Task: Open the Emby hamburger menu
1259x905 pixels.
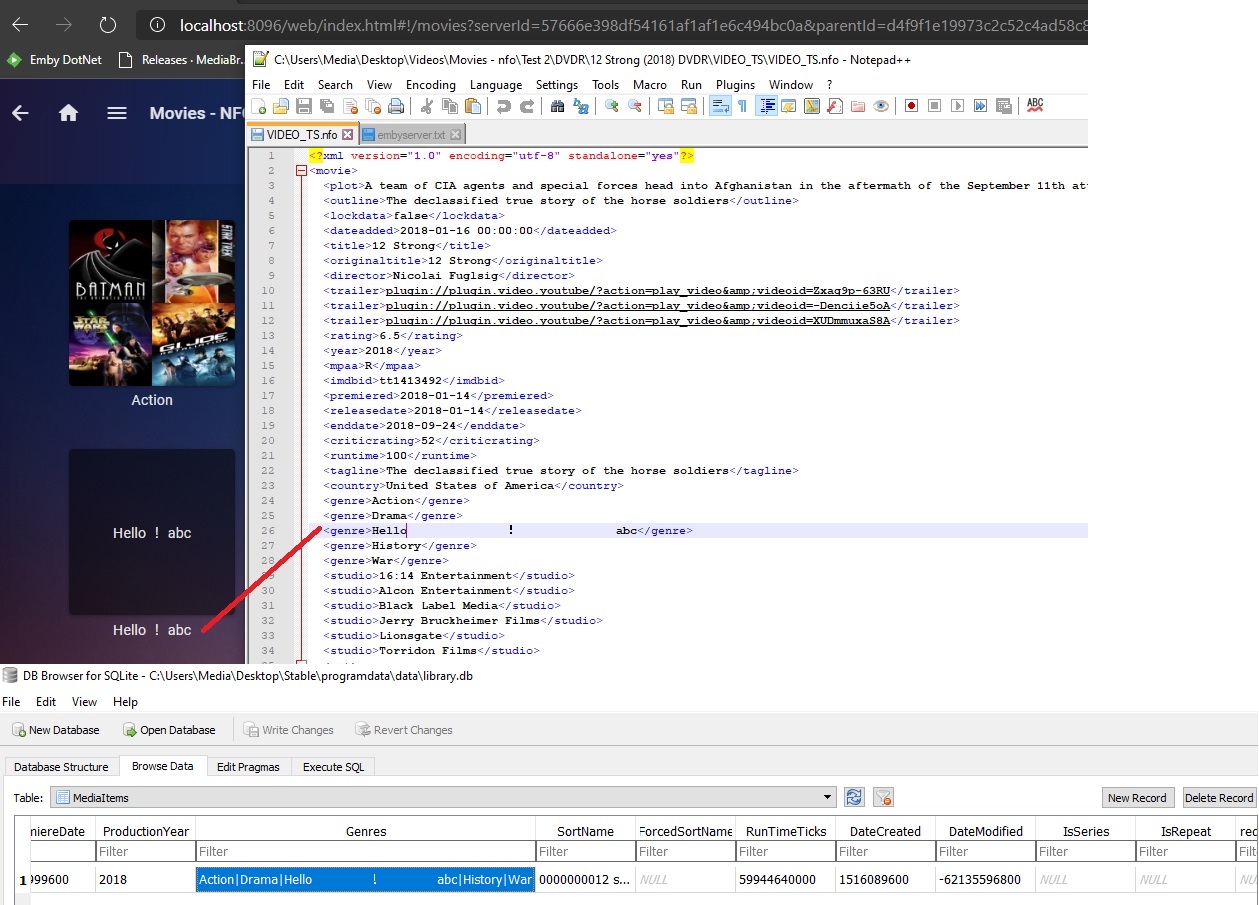Action: 117,113
